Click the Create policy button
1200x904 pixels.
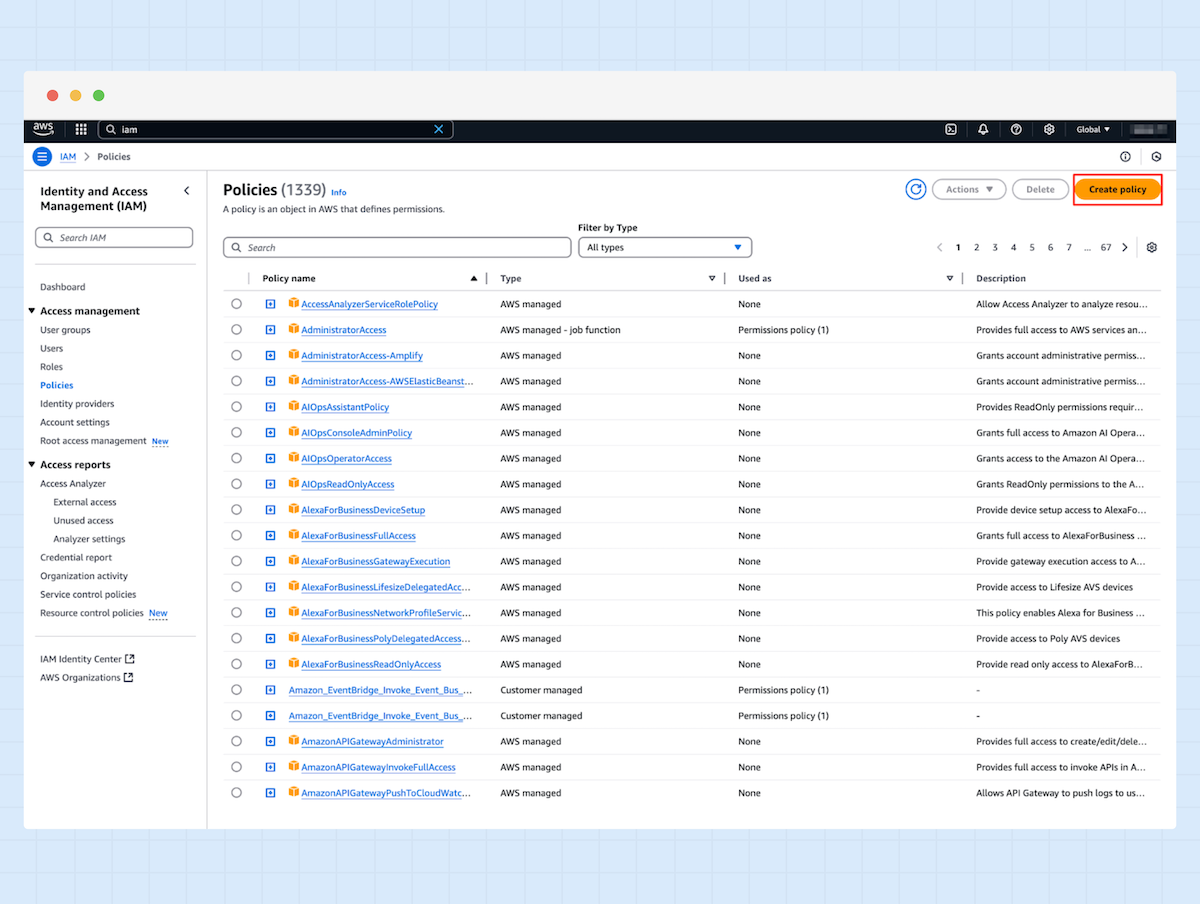[x=1118, y=189]
